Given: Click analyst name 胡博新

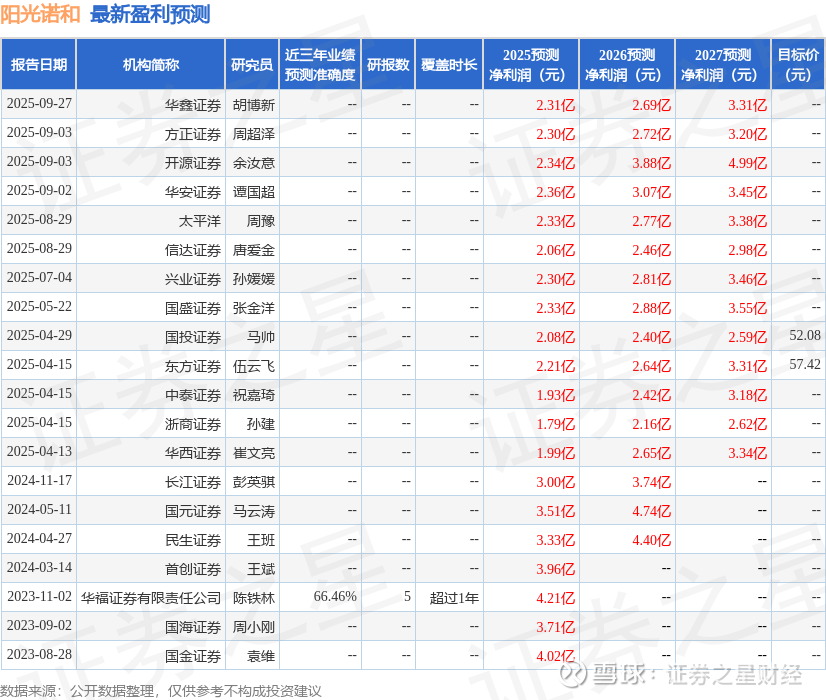Looking at the screenshot, I should 254,105.
